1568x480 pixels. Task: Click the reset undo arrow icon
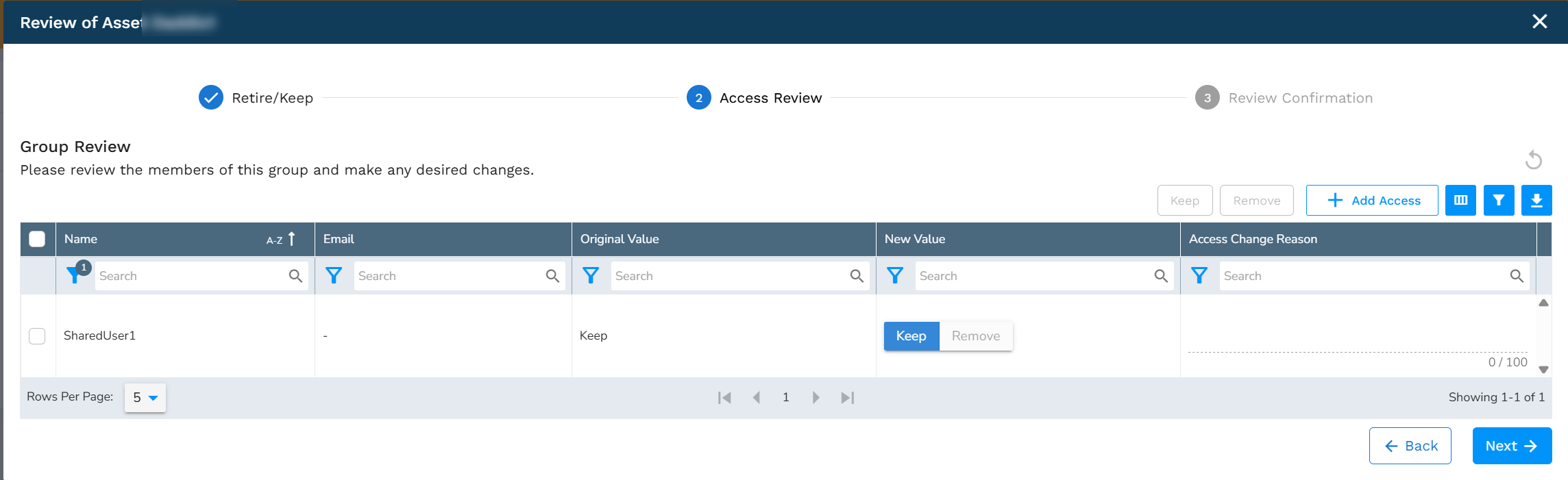coord(1534,160)
